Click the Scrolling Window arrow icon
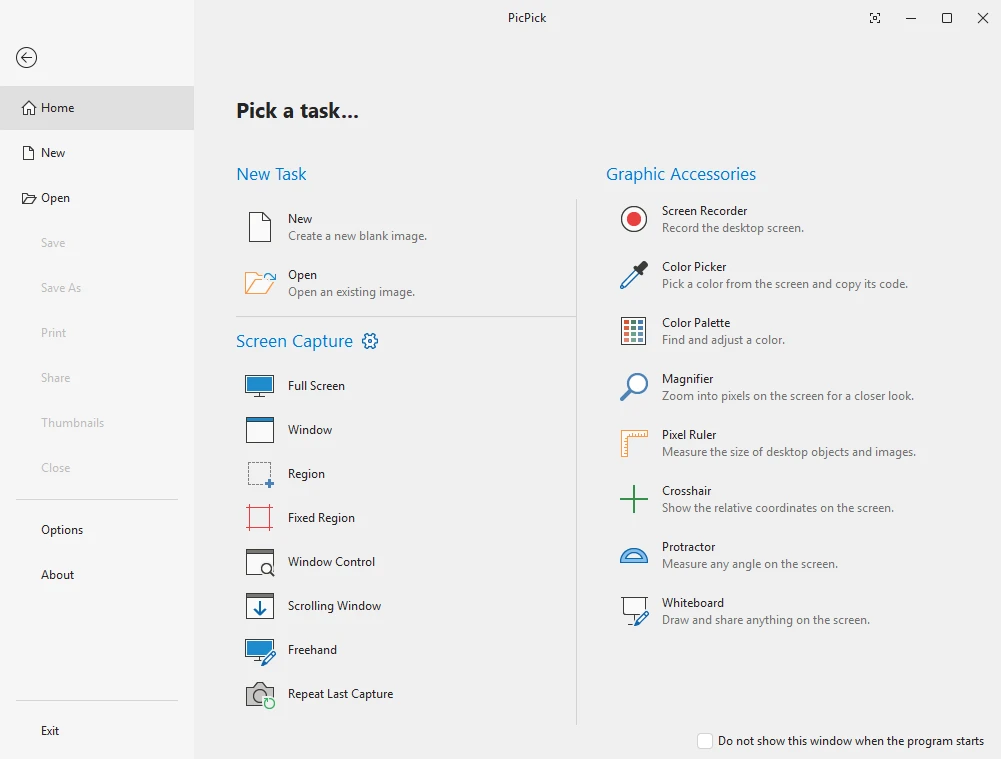This screenshot has width=1001, height=759. (260, 606)
